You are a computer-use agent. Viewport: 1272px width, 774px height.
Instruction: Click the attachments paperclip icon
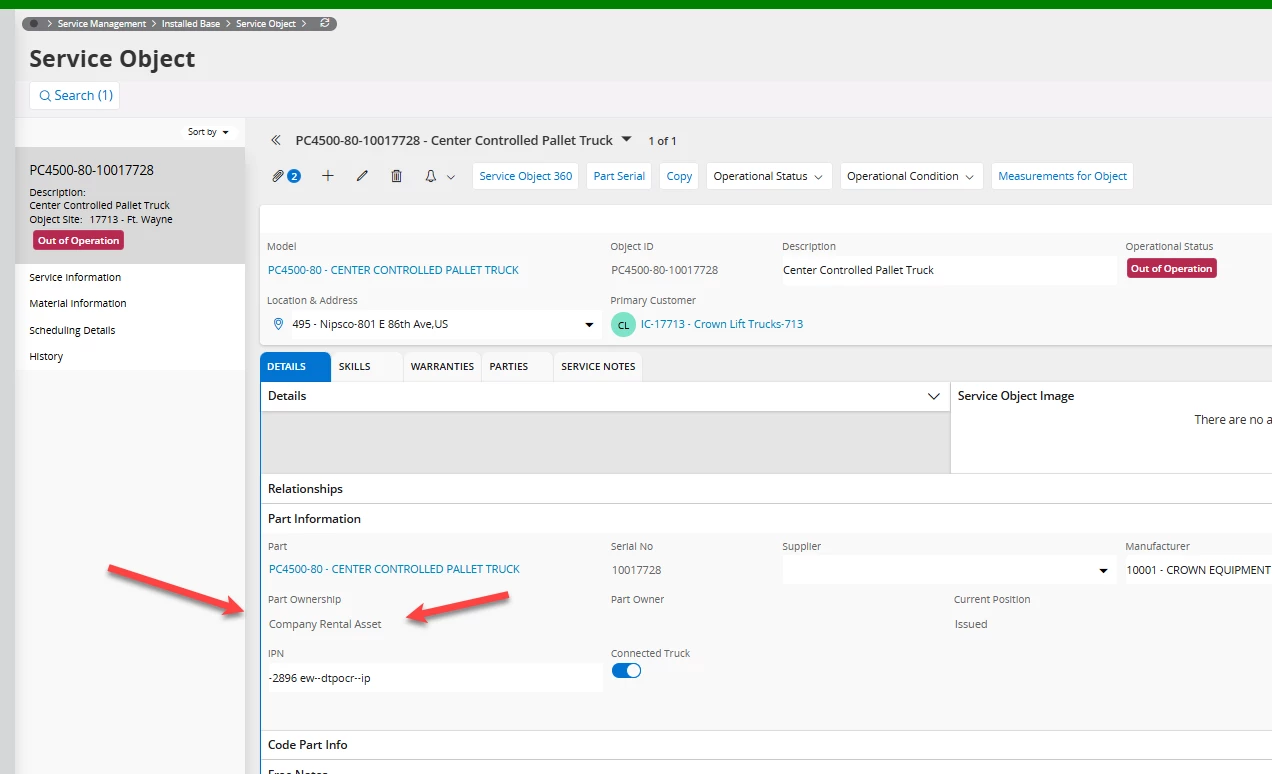click(279, 176)
